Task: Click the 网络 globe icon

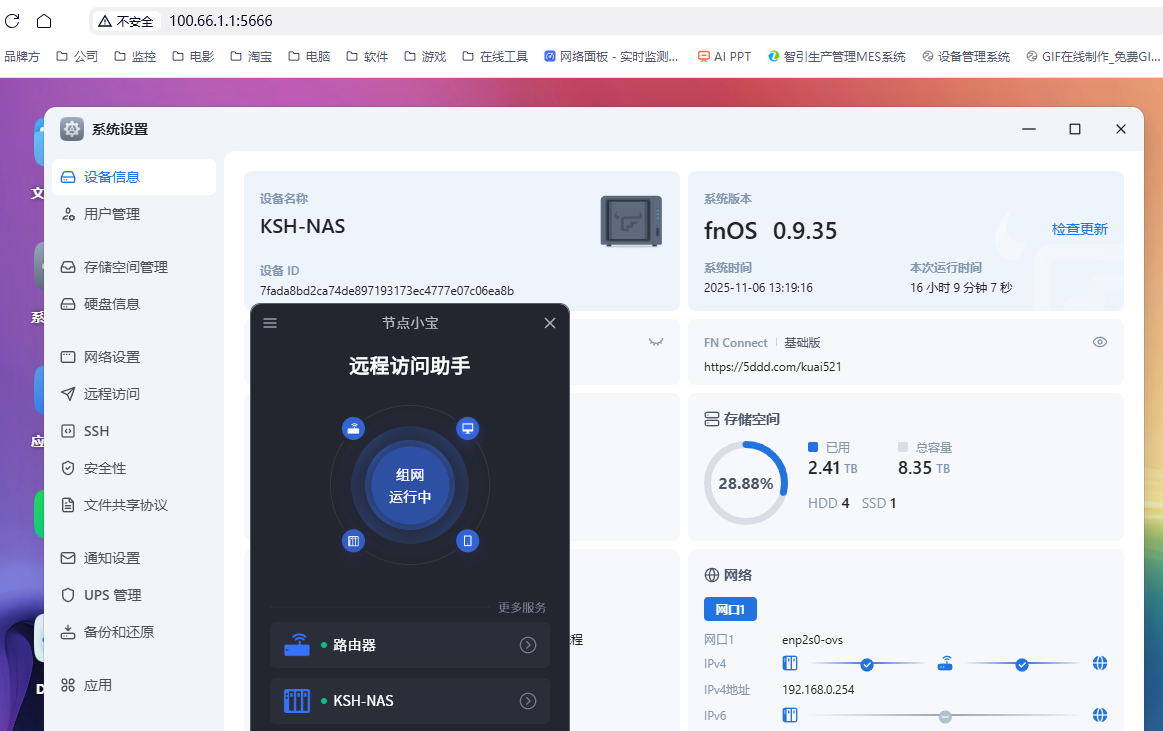Action: tap(711, 575)
